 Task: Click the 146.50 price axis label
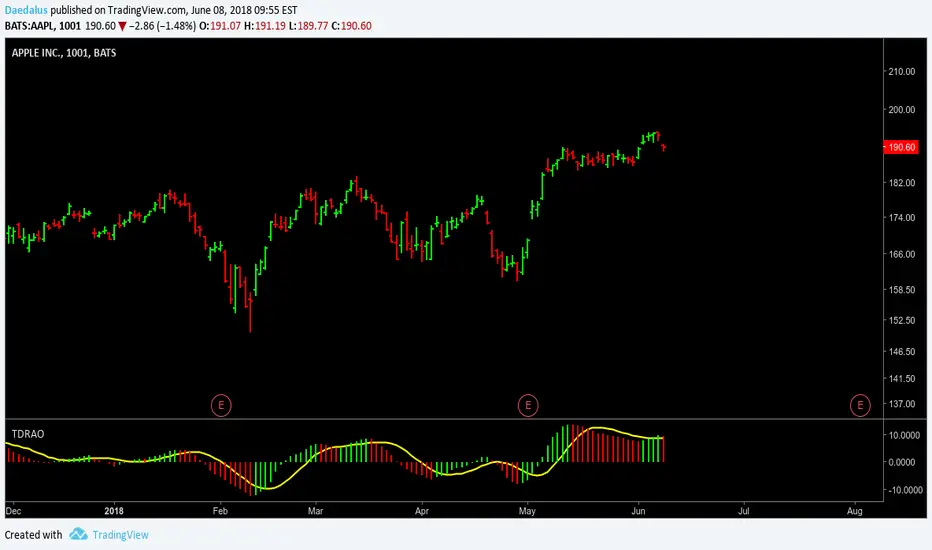click(902, 351)
